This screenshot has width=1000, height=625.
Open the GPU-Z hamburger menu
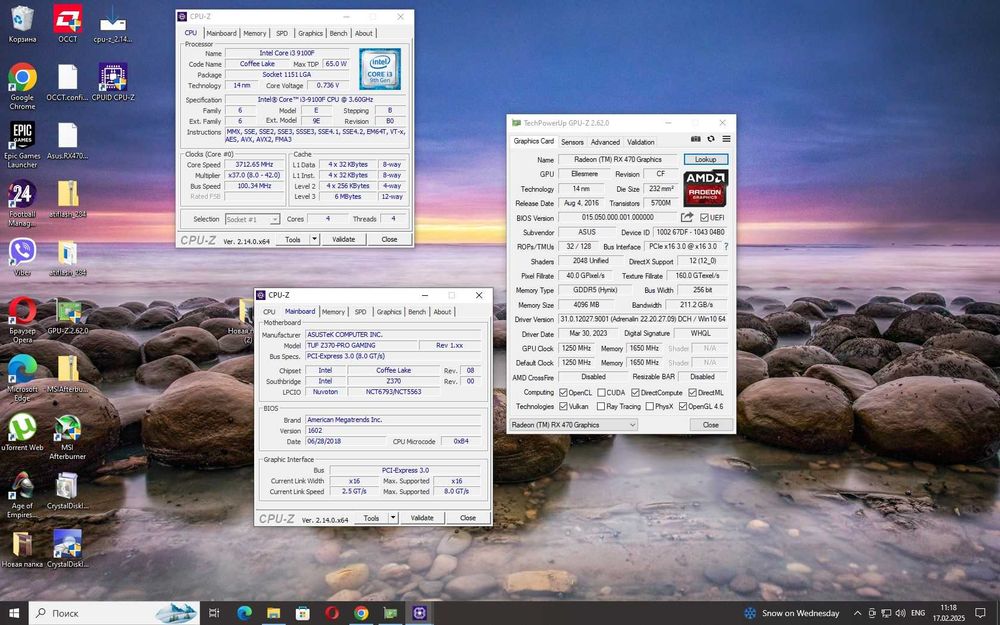[x=726, y=140]
